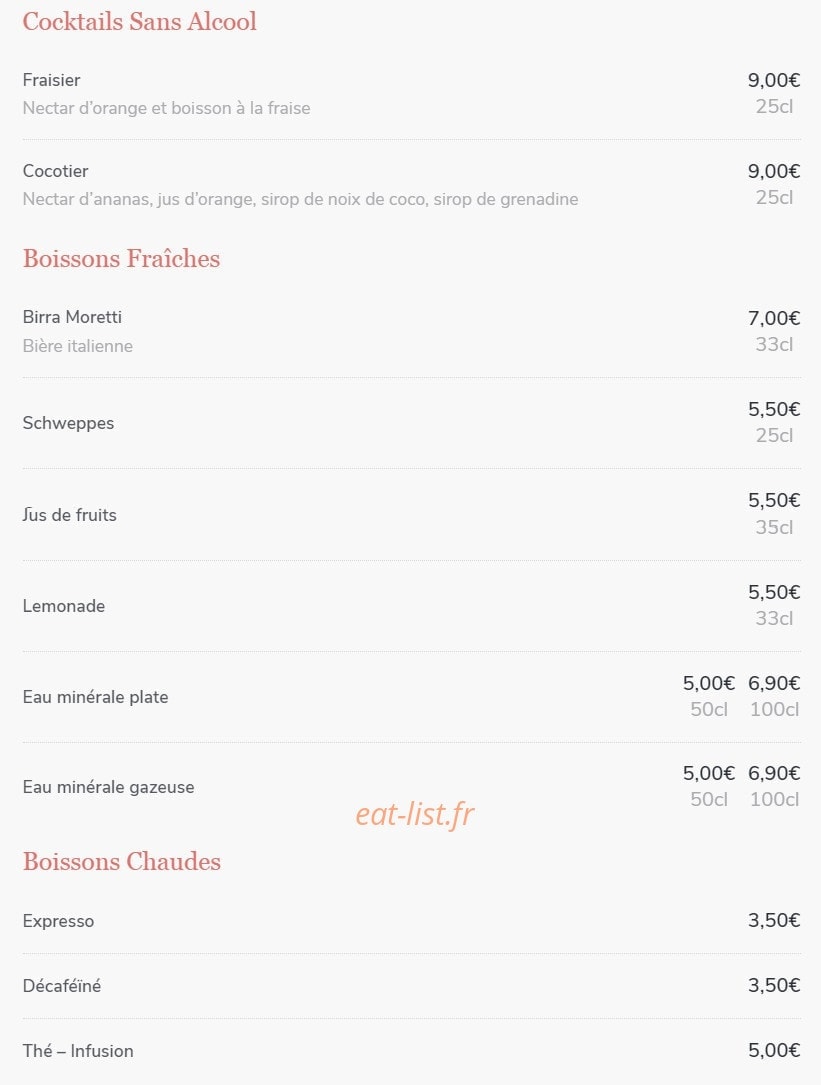821x1085 pixels.
Task: Click the Cocktails Sans Alcool heading
Action: pos(139,21)
